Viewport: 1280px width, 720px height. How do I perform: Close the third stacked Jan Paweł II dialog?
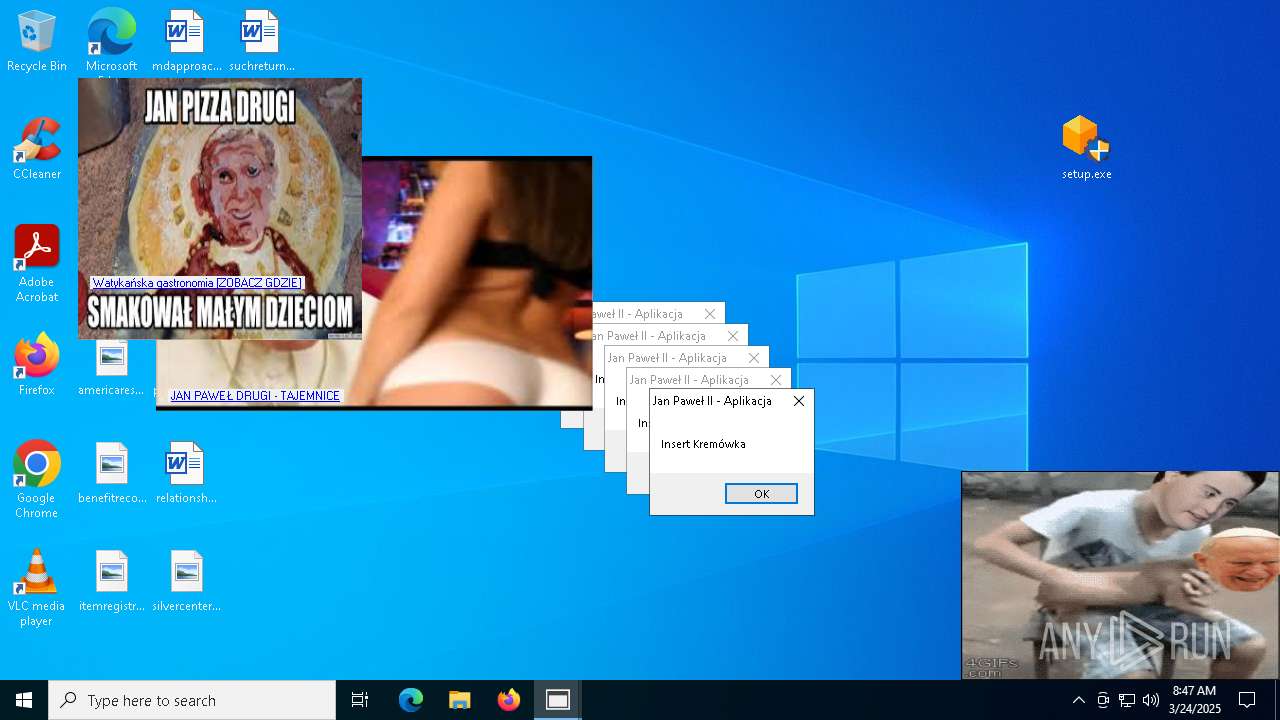click(754, 358)
